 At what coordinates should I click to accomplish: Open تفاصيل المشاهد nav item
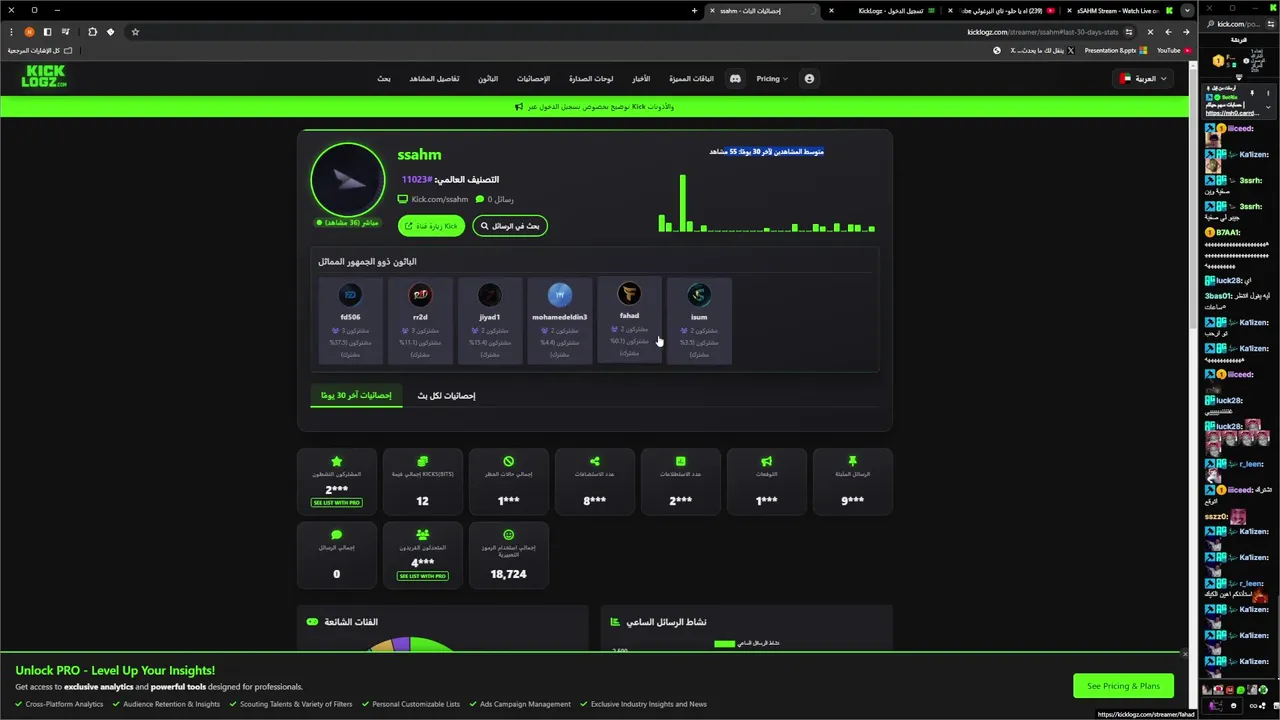pyautogui.click(x=434, y=78)
